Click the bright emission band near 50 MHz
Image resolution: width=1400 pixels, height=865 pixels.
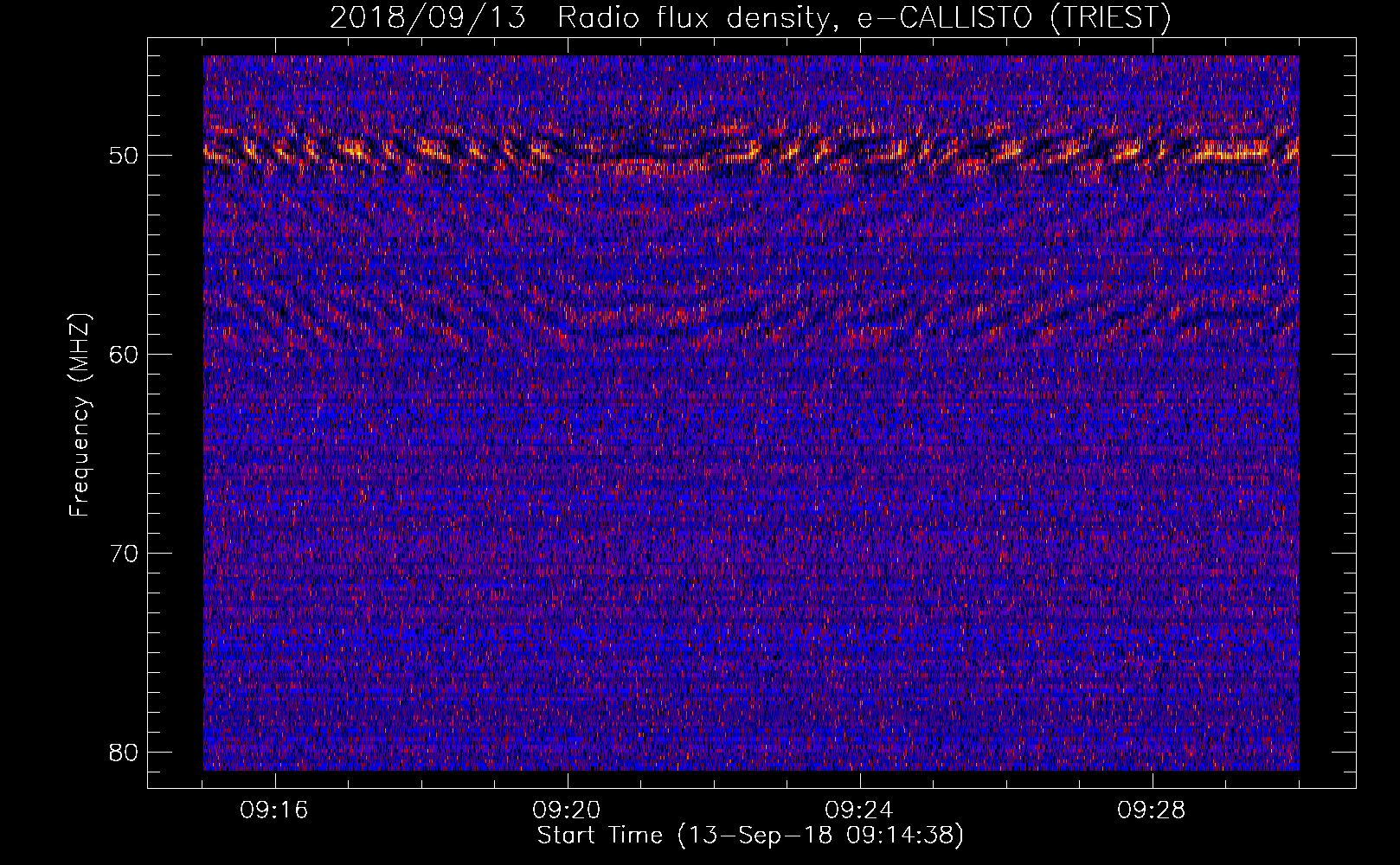tap(750, 150)
